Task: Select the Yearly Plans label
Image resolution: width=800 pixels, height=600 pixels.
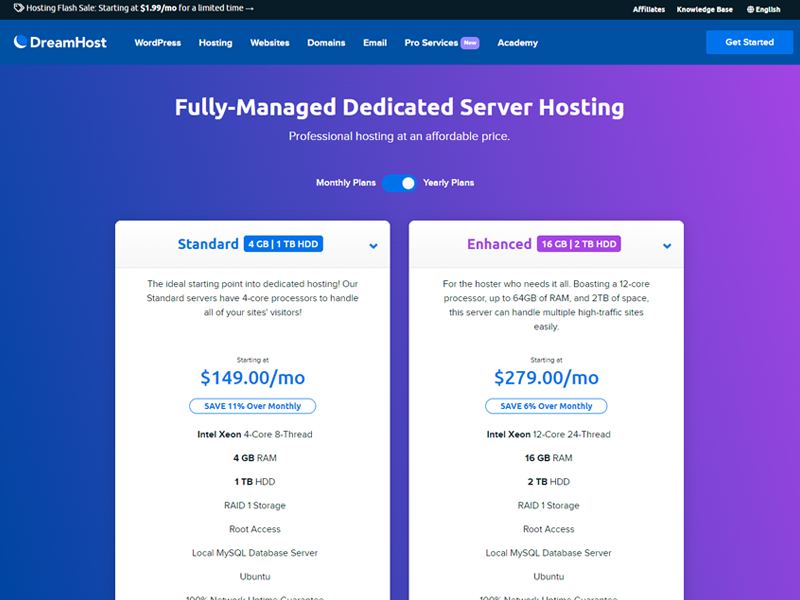Action: pos(448,183)
